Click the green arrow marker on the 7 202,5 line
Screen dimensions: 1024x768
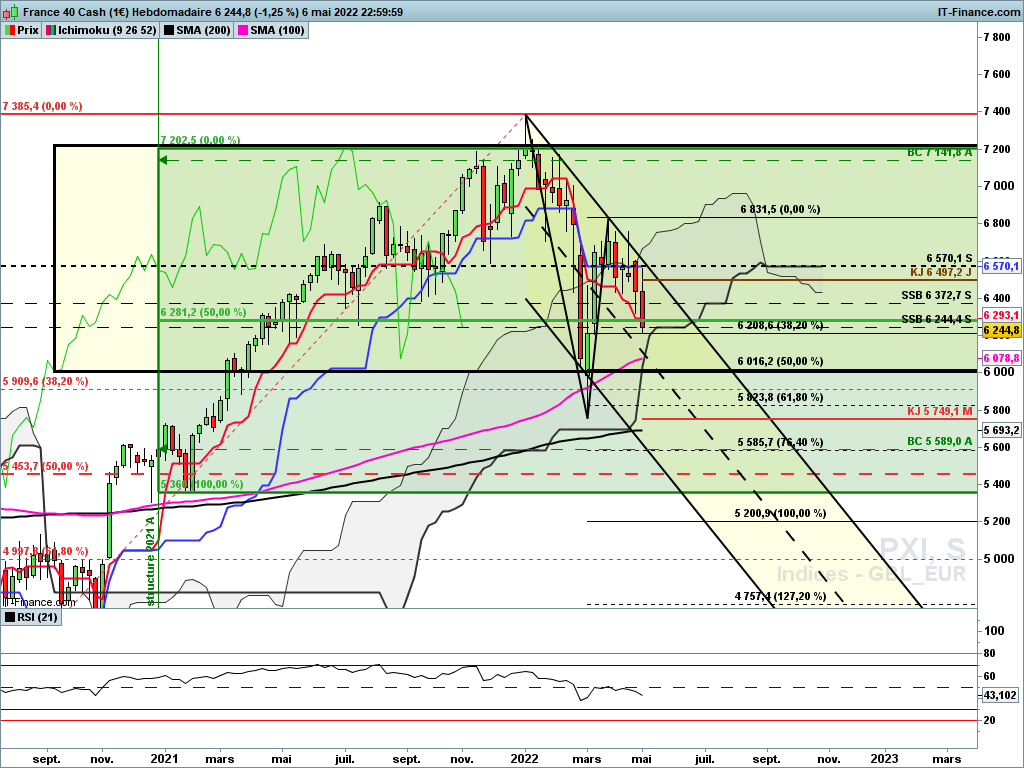164,160
